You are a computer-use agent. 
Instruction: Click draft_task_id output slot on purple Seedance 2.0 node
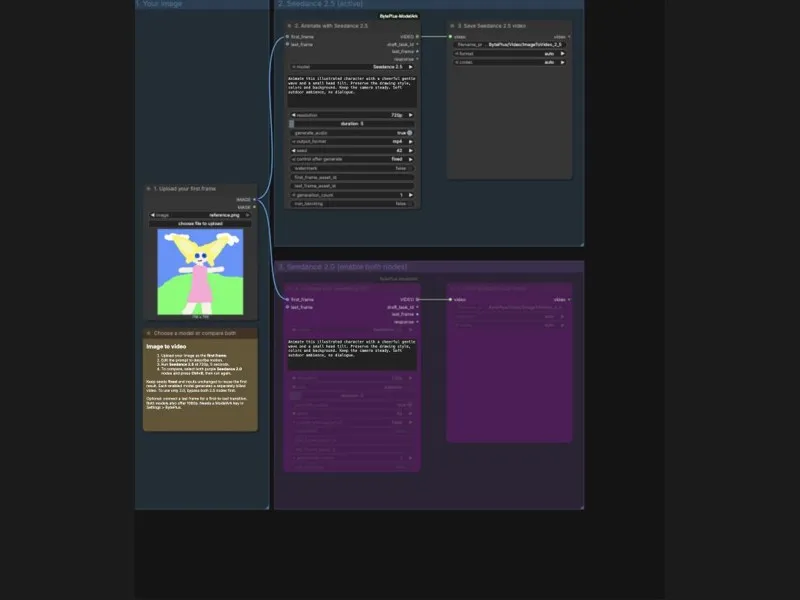(417, 307)
